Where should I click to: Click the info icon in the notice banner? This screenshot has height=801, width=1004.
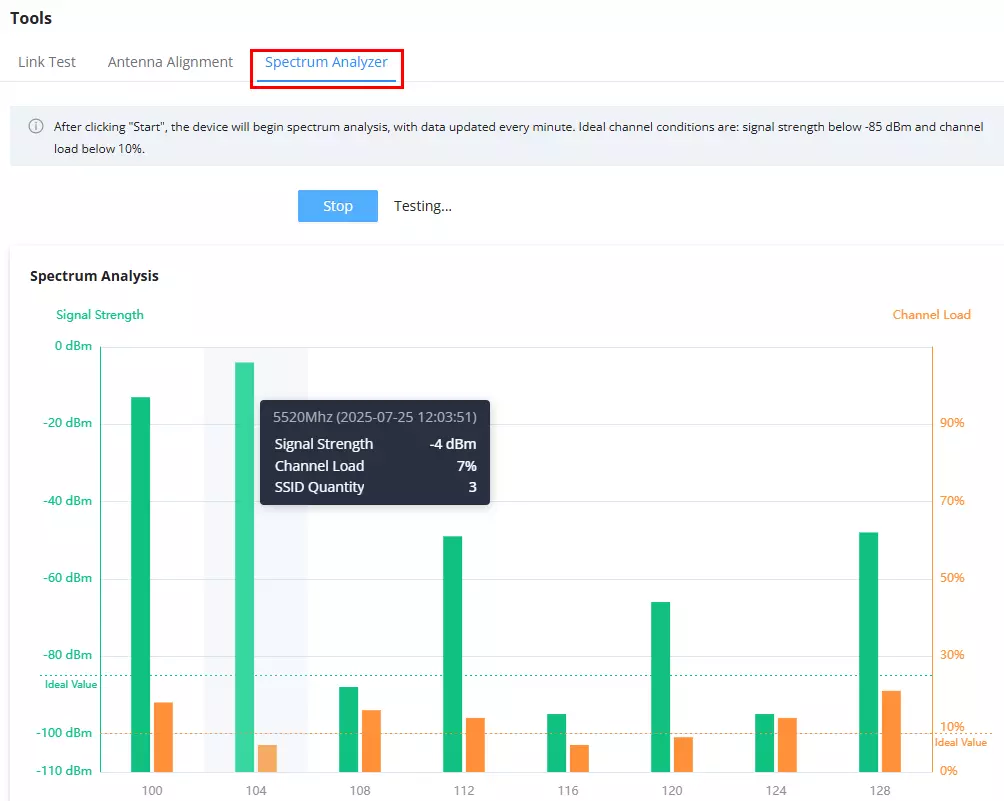(x=36, y=126)
